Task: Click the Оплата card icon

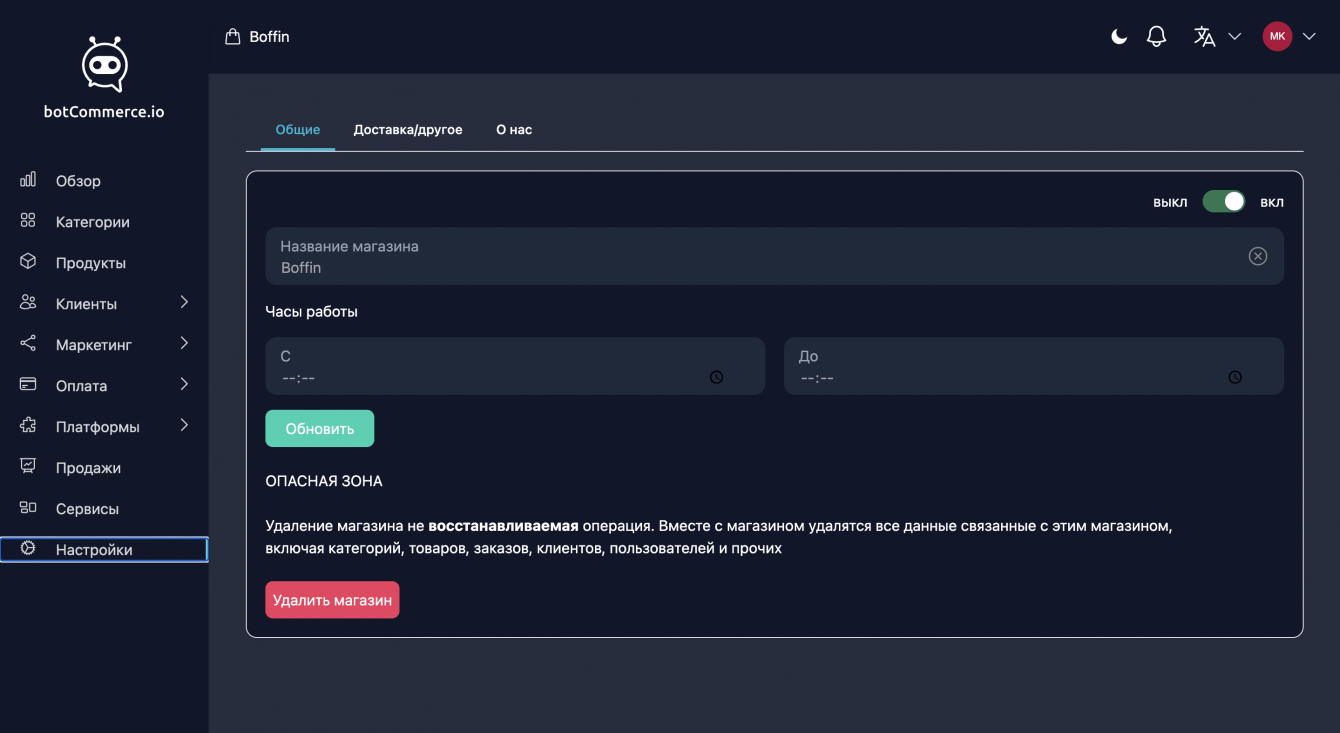Action: point(28,385)
